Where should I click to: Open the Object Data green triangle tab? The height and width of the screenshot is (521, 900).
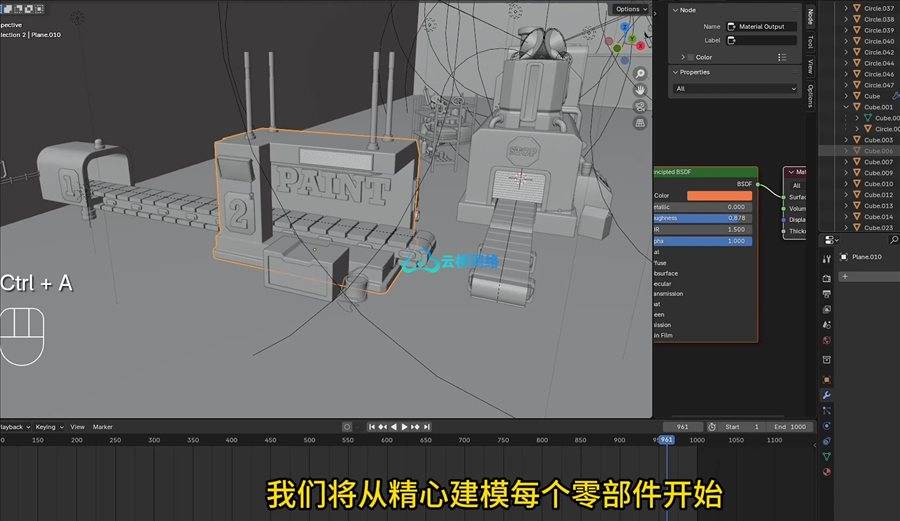[827, 456]
